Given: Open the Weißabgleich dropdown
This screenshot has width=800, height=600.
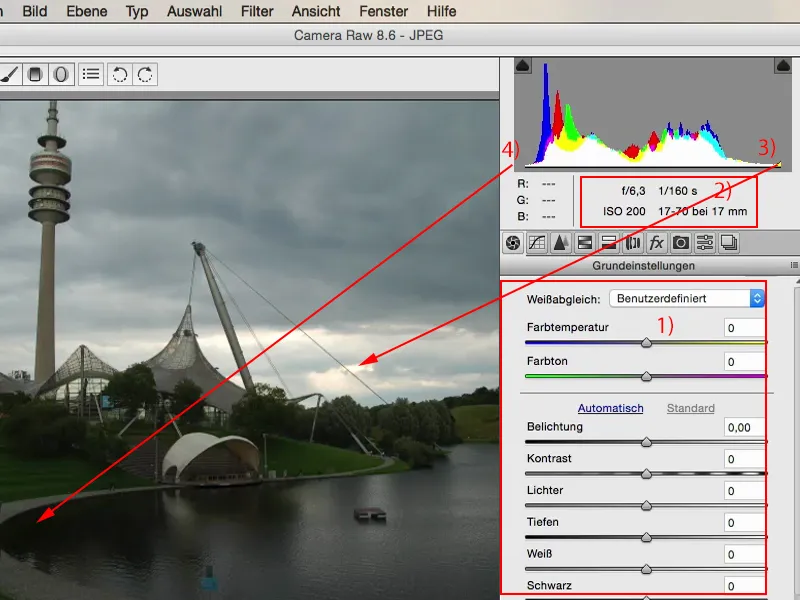Looking at the screenshot, I should pyautogui.click(x=687, y=298).
